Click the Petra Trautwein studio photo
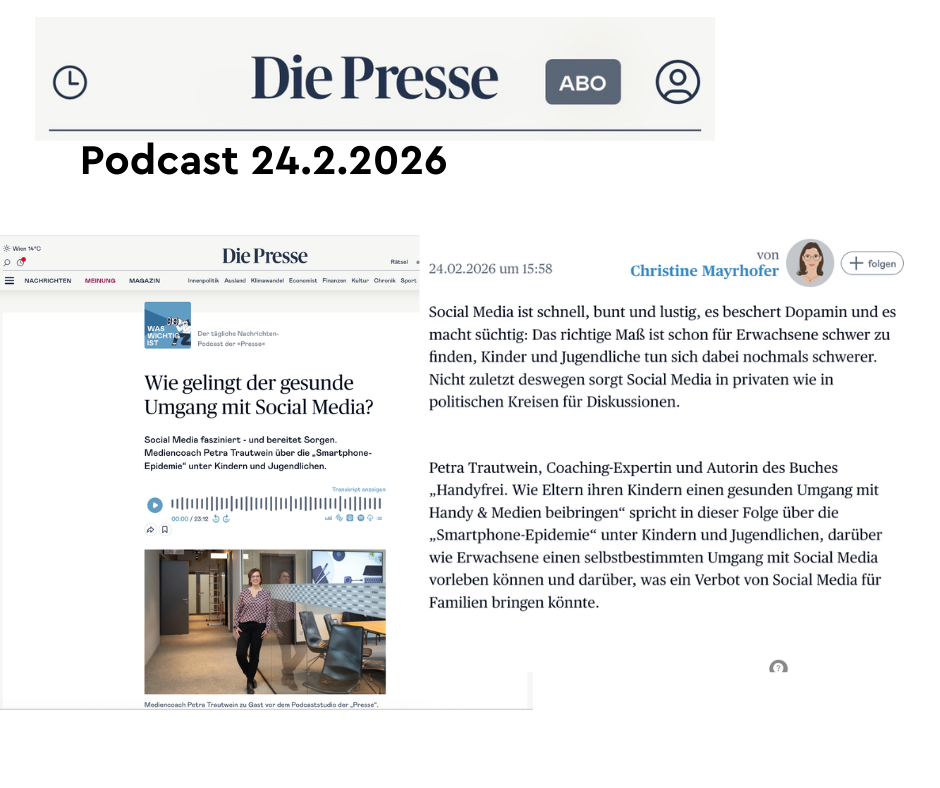The image size is (940, 788). 265,620
